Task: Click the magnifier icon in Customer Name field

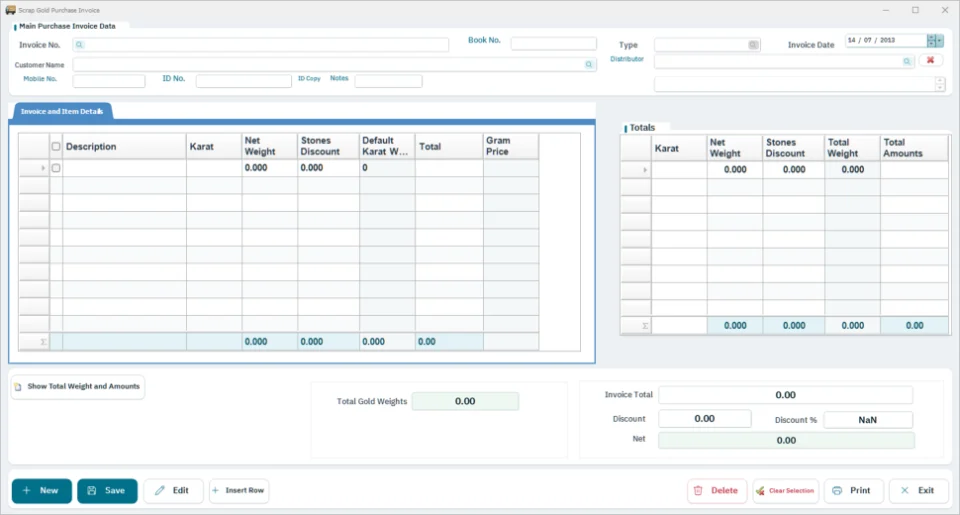Action: [588, 64]
